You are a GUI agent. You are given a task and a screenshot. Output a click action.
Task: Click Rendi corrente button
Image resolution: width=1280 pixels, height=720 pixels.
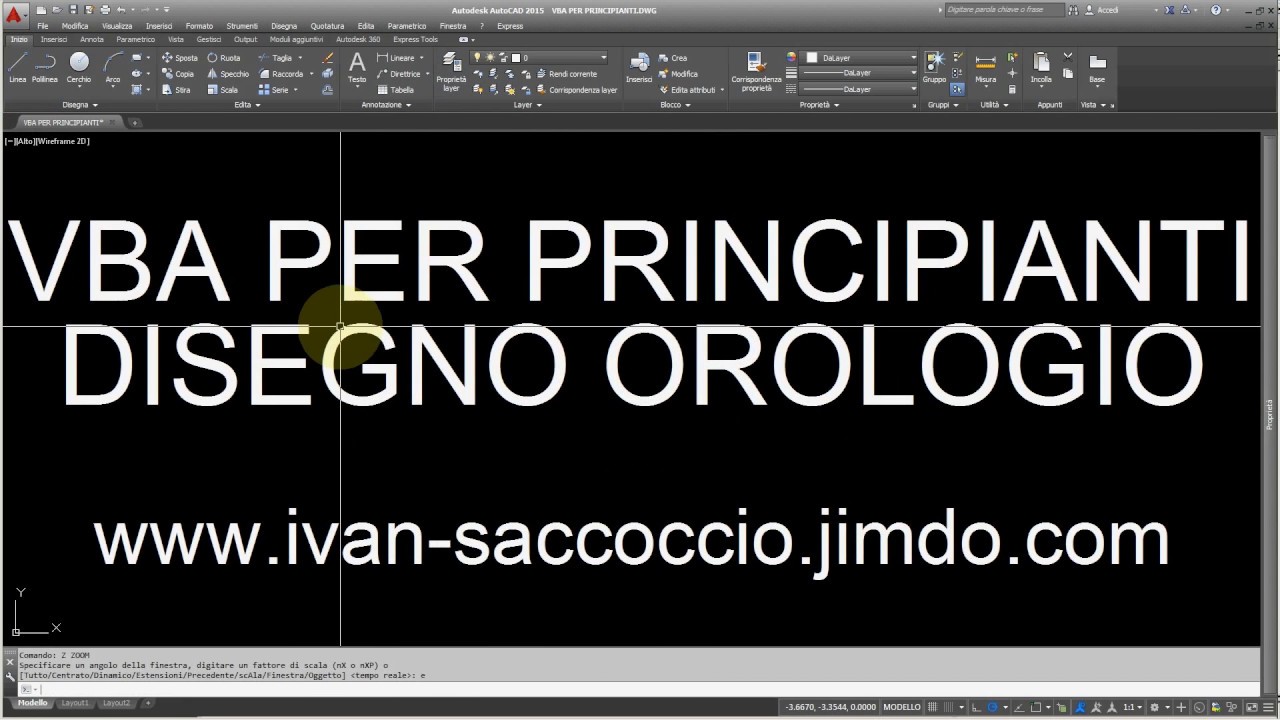click(566, 74)
